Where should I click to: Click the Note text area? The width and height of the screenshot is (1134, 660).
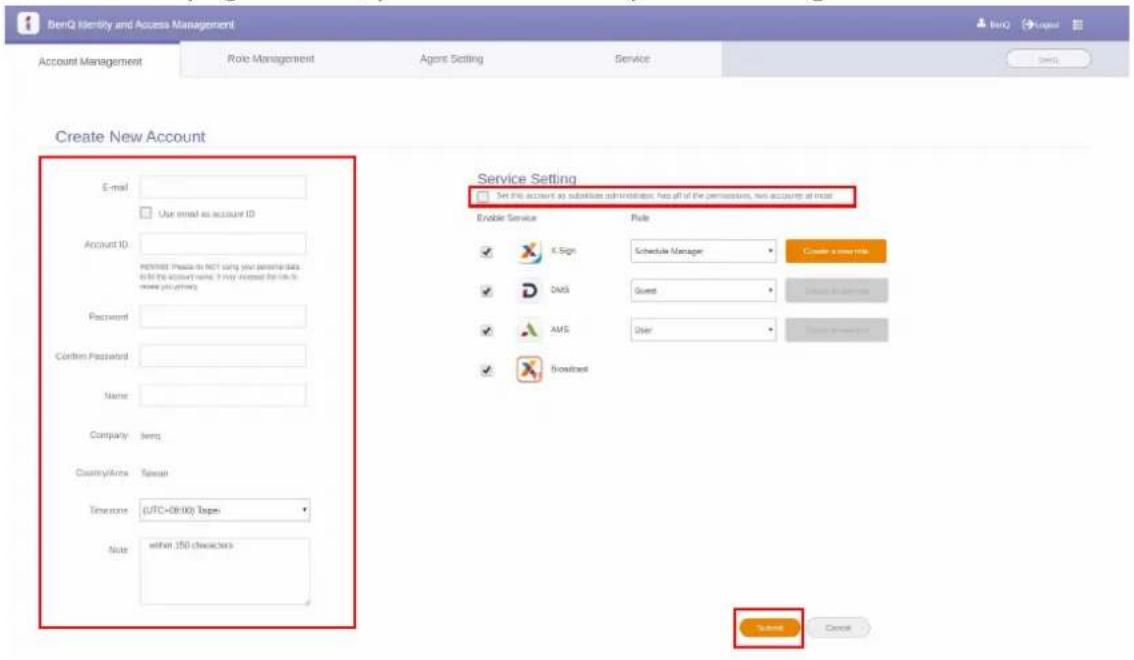point(225,571)
